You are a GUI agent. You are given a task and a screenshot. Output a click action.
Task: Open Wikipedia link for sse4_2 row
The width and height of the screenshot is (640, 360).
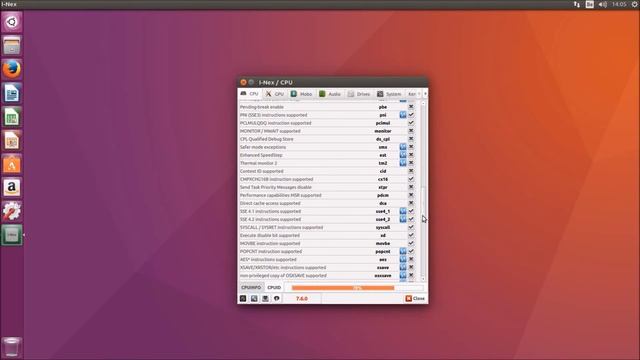(402, 219)
